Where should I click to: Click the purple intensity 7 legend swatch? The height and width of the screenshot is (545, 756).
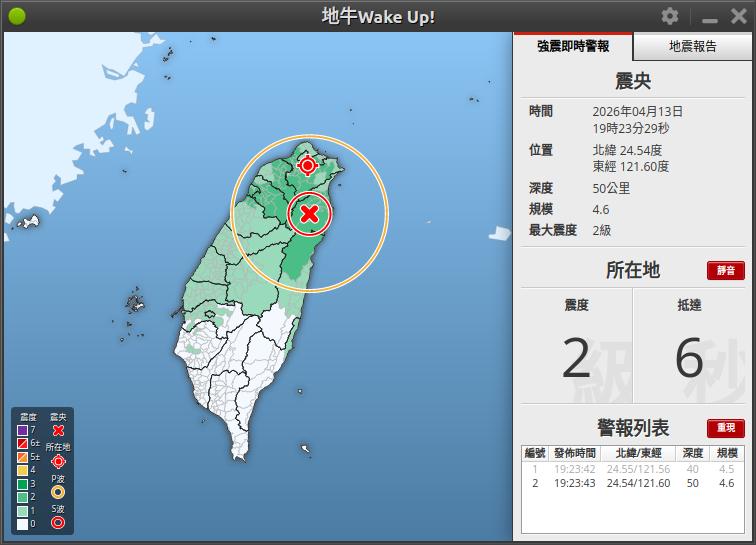pos(22,430)
